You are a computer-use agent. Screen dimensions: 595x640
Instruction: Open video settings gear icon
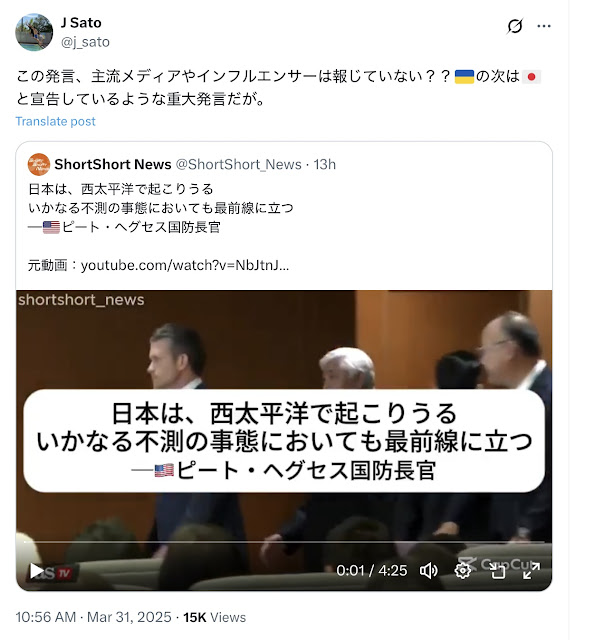point(462,571)
